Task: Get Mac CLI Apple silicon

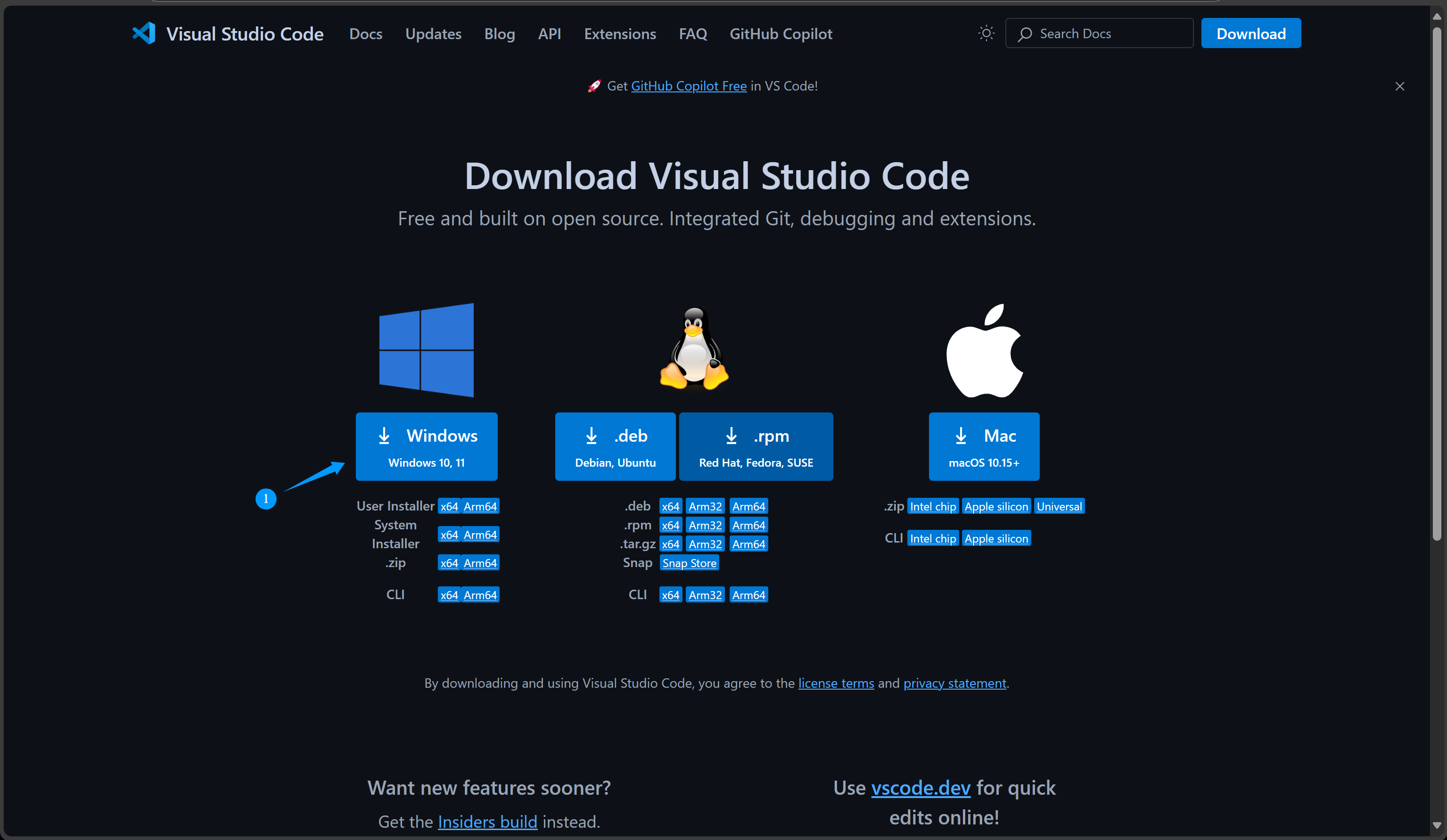Action: point(996,539)
